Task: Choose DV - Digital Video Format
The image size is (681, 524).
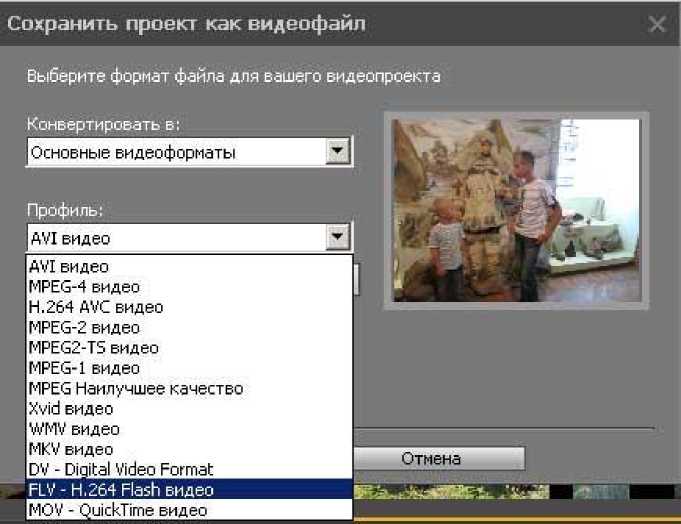Action: tap(189, 469)
